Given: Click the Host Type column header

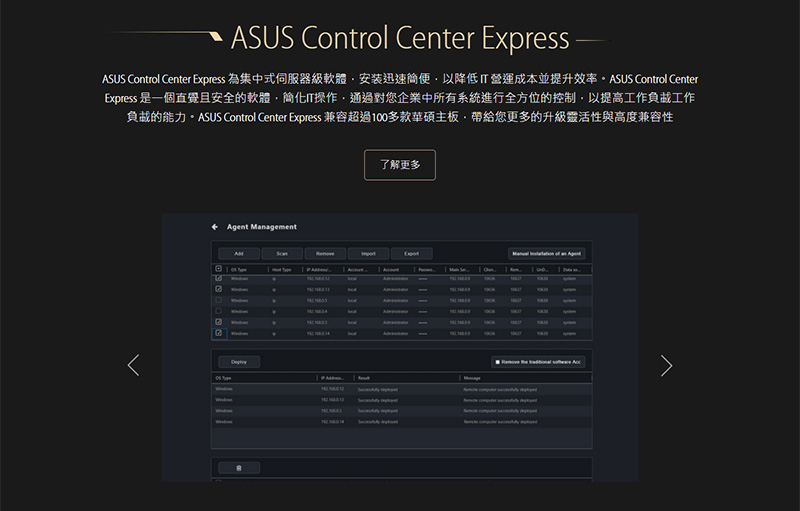Looking at the screenshot, I should click(x=282, y=270).
